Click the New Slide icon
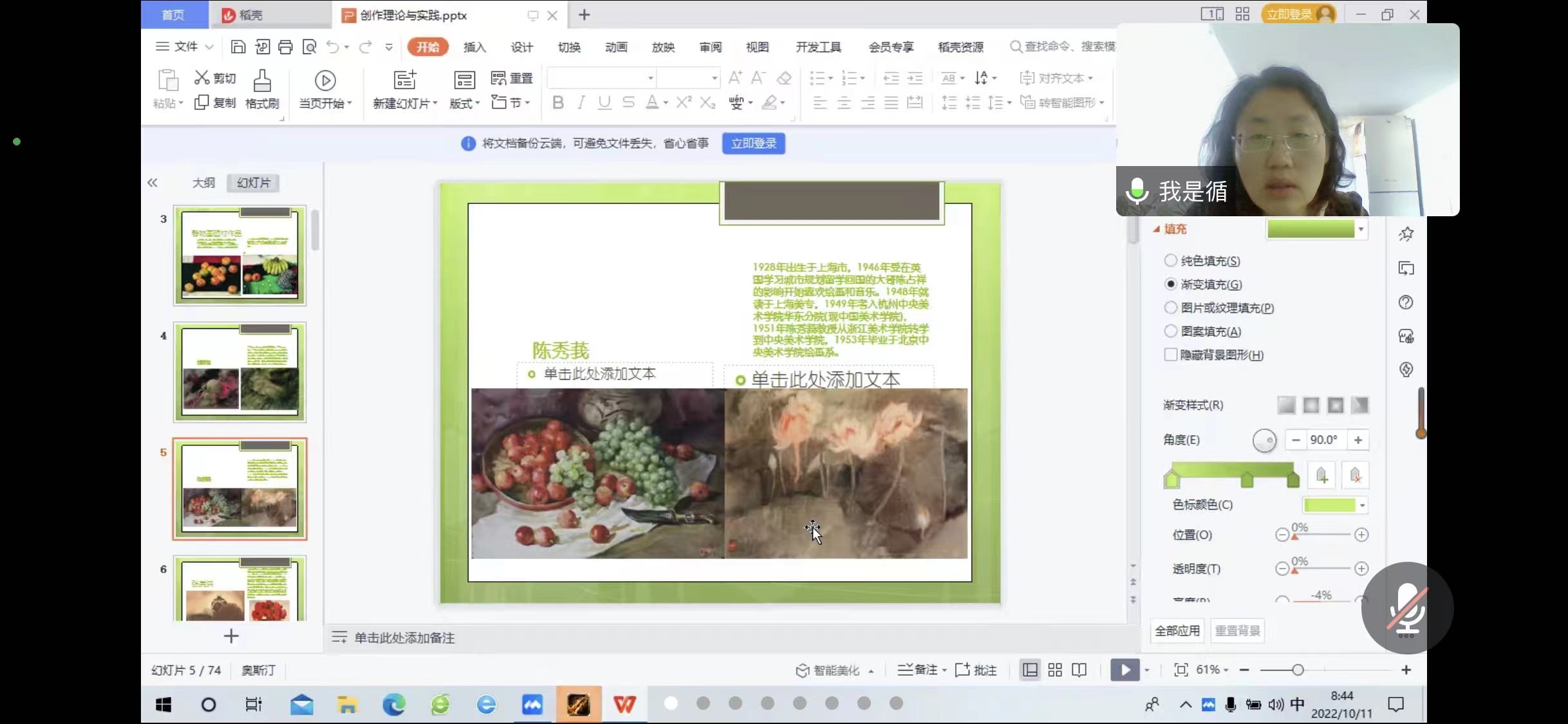The height and width of the screenshot is (724, 1568). click(x=405, y=80)
